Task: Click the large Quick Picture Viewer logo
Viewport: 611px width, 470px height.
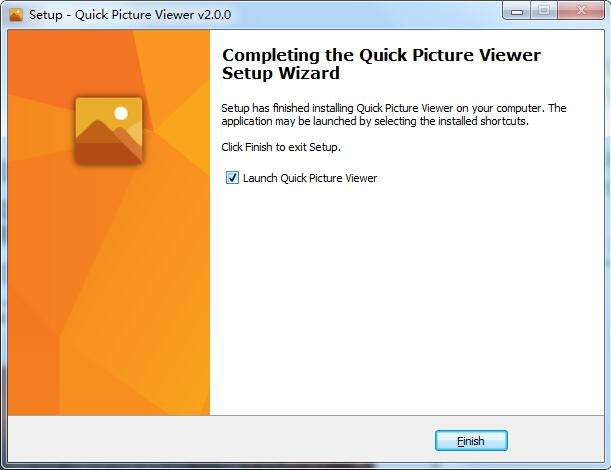Action: tap(109, 131)
